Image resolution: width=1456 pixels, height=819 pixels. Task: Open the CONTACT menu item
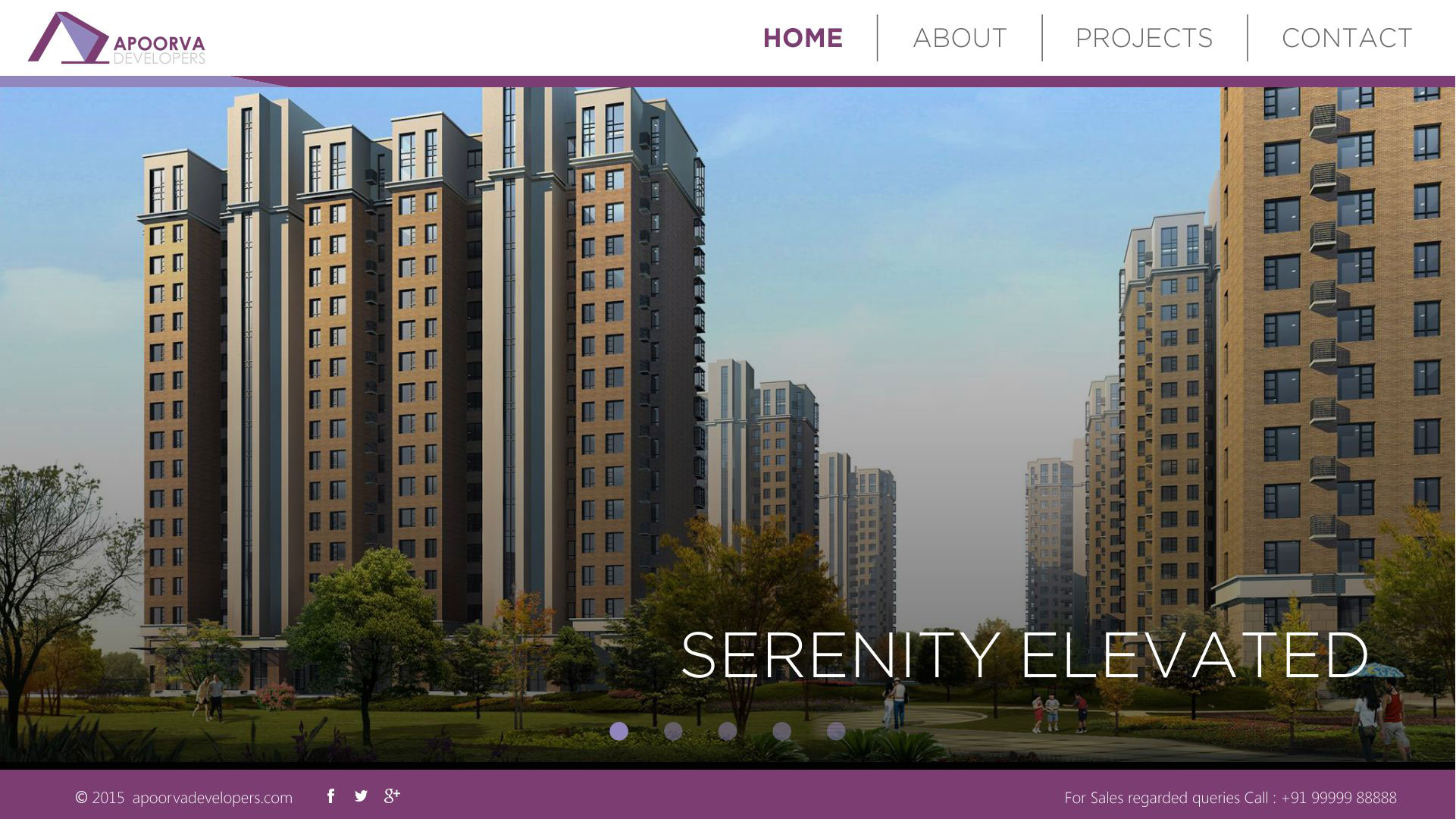pos(1347,38)
